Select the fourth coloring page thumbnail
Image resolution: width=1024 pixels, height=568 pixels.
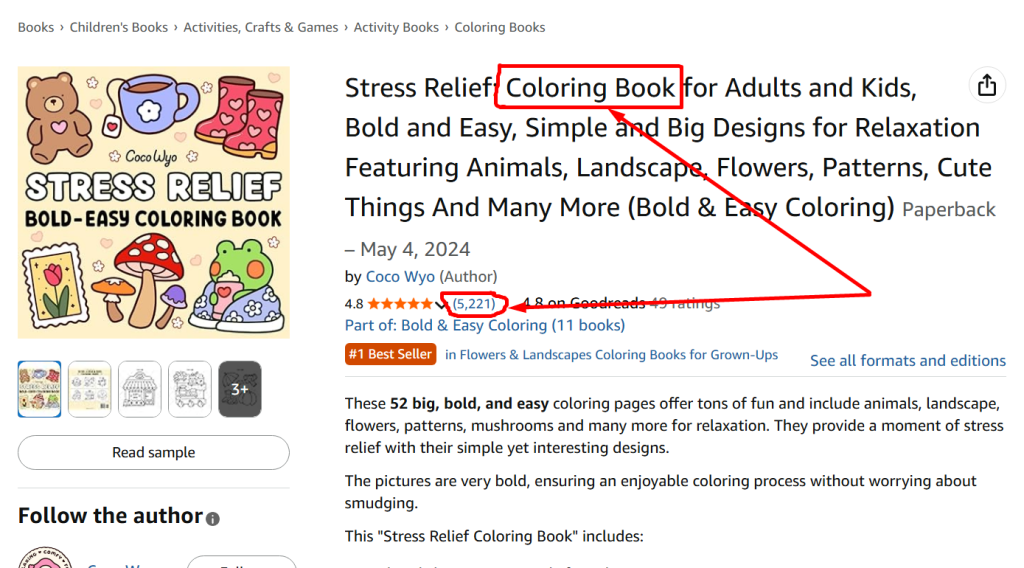[x=190, y=389]
